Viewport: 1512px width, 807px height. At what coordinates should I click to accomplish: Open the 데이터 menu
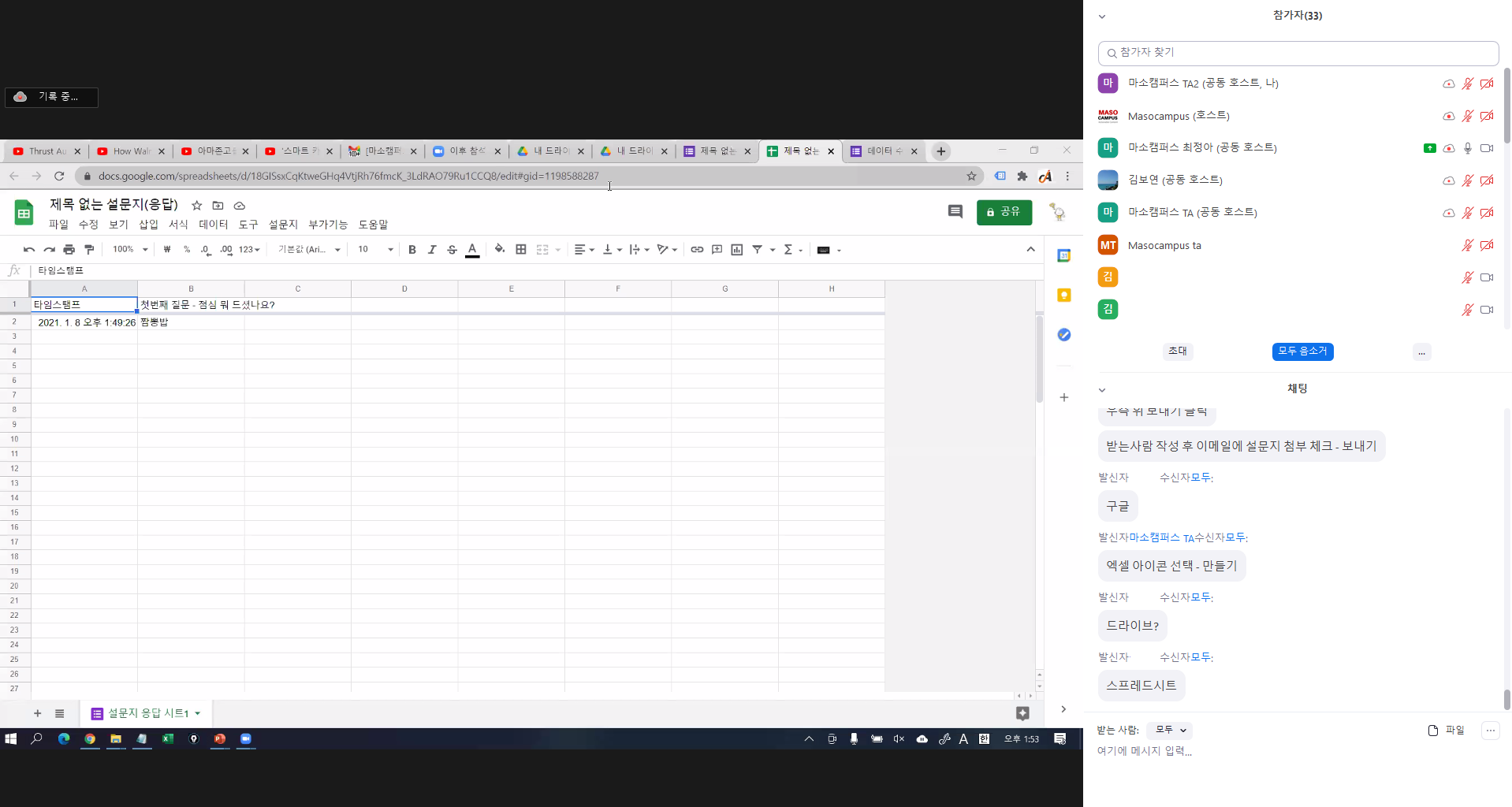click(213, 225)
